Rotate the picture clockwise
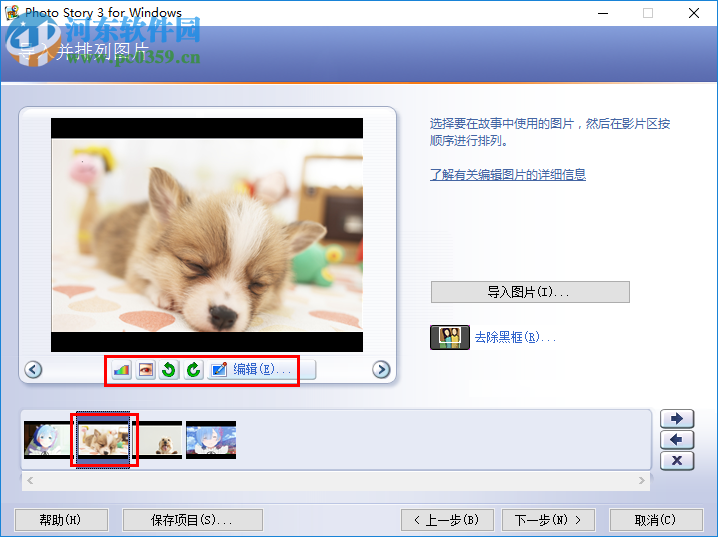Screen dimensions: 718x537 193,369
